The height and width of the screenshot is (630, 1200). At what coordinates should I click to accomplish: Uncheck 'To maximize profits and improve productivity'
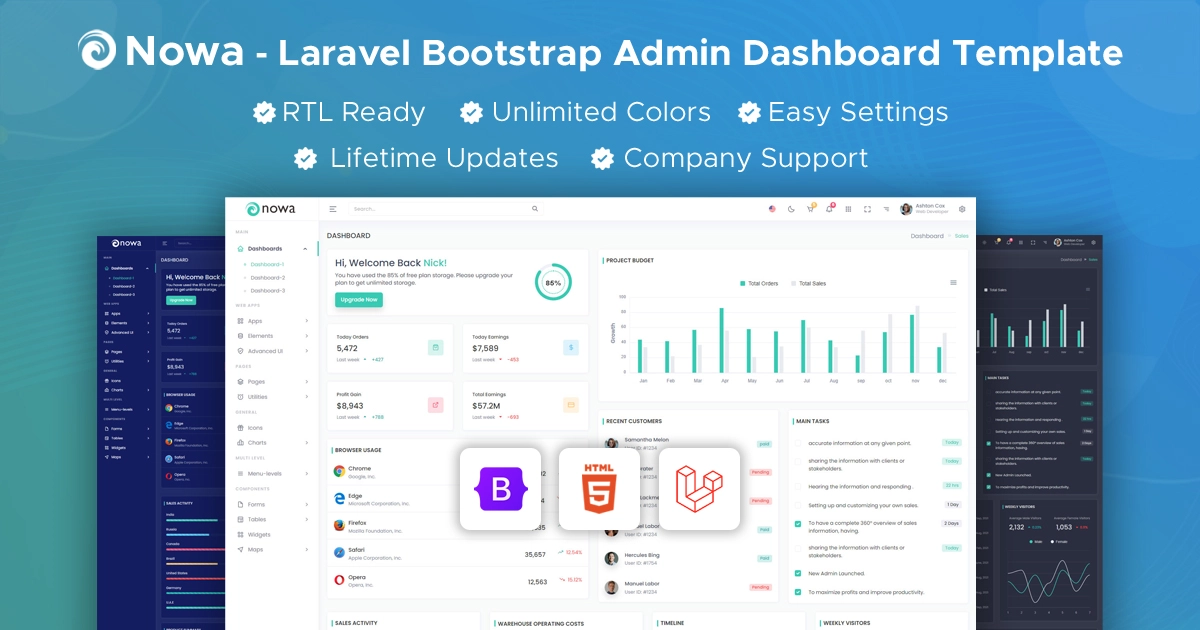point(798,592)
